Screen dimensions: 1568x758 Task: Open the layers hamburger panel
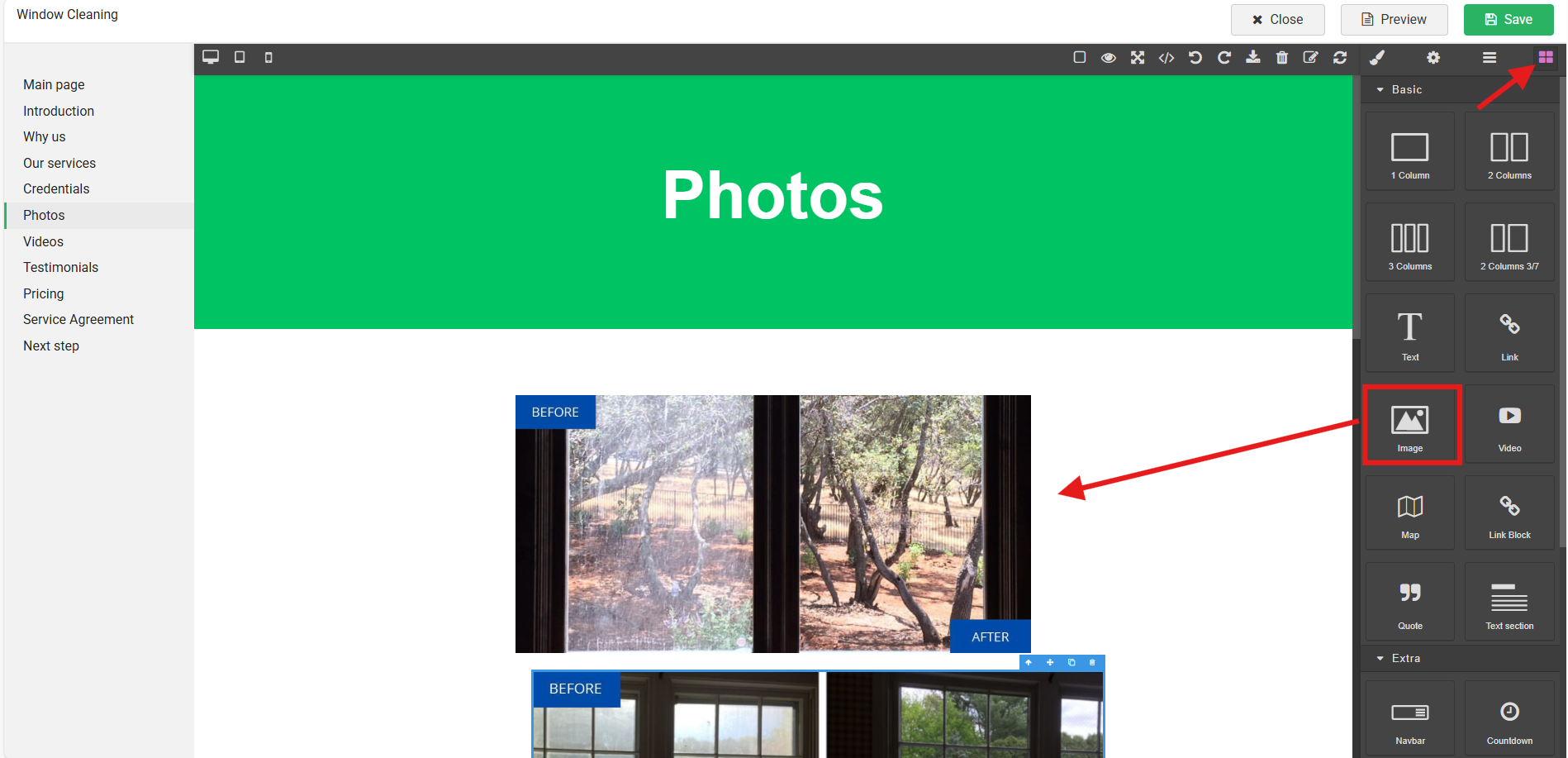[1490, 57]
